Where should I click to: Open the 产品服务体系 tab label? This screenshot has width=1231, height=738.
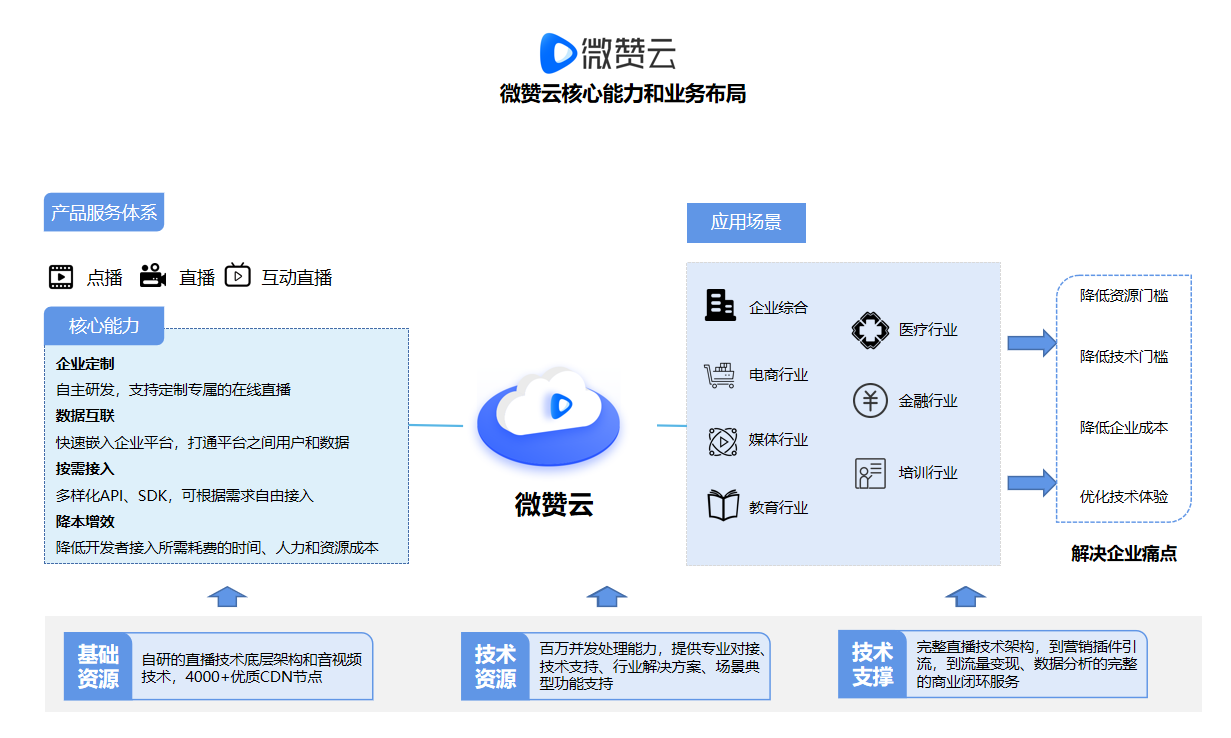click(104, 213)
